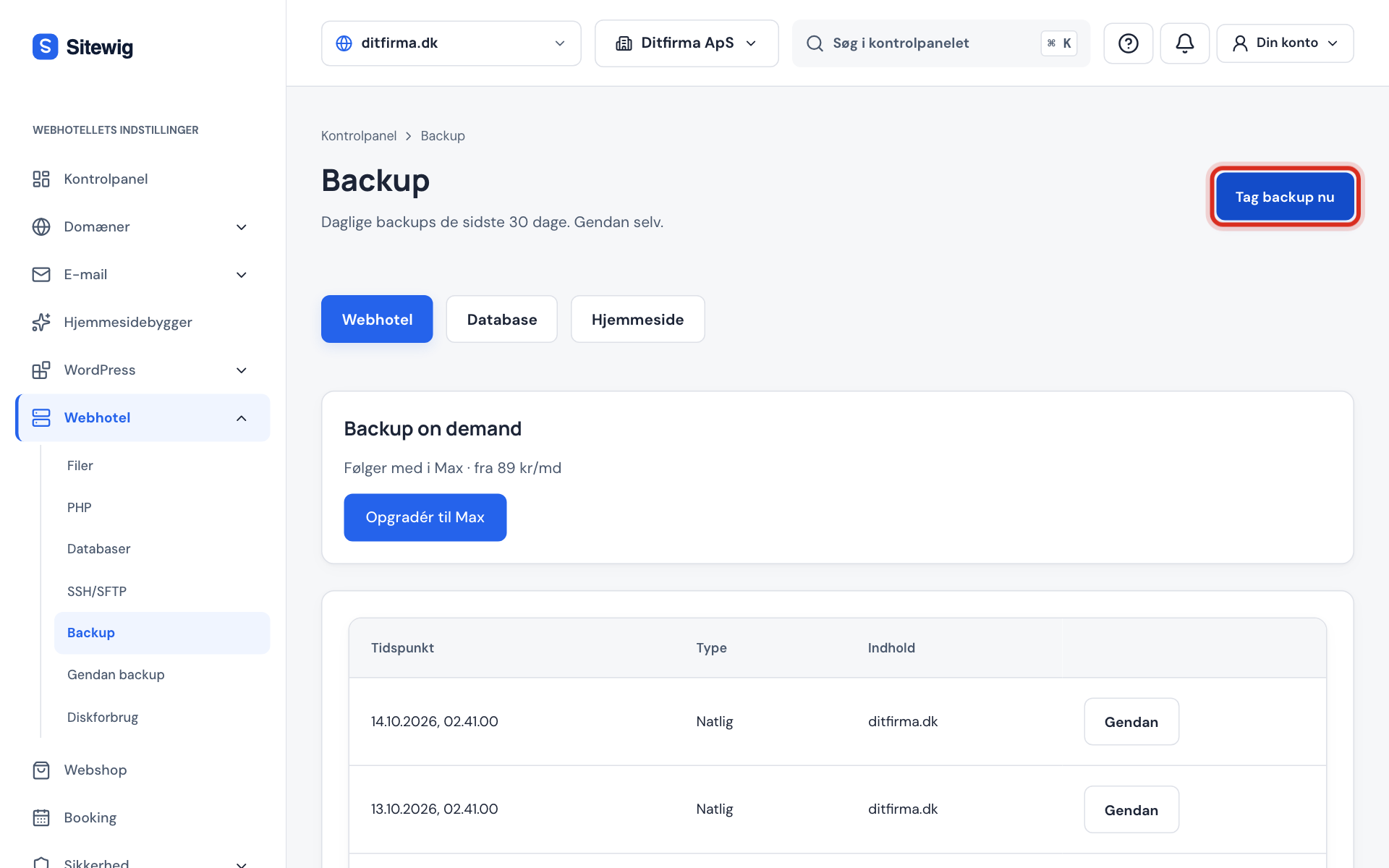Viewport: 1389px width, 868px height.
Task: Click the Webhotel server icon in sidebar
Action: click(x=41, y=417)
